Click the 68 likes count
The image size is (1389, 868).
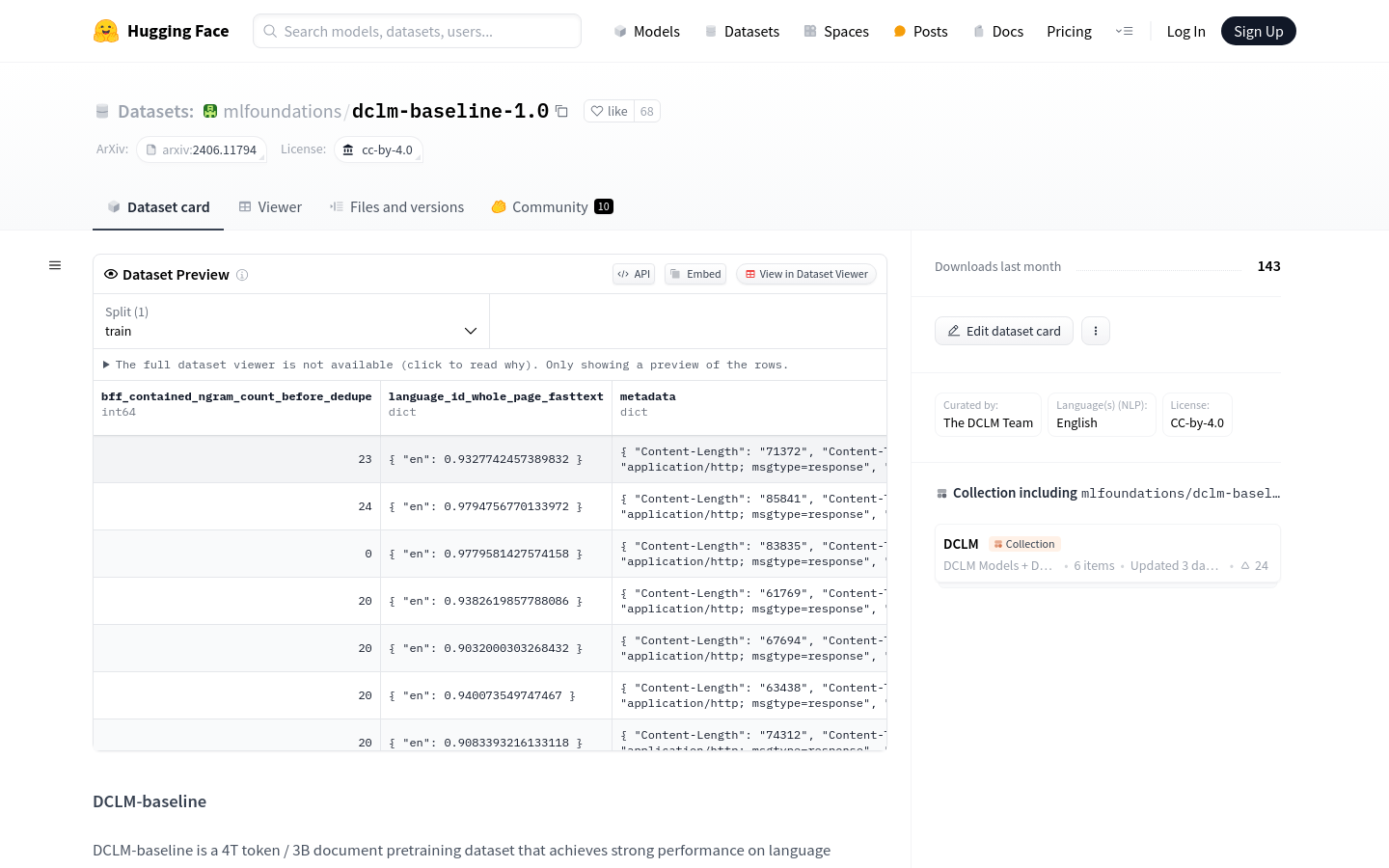click(x=647, y=111)
